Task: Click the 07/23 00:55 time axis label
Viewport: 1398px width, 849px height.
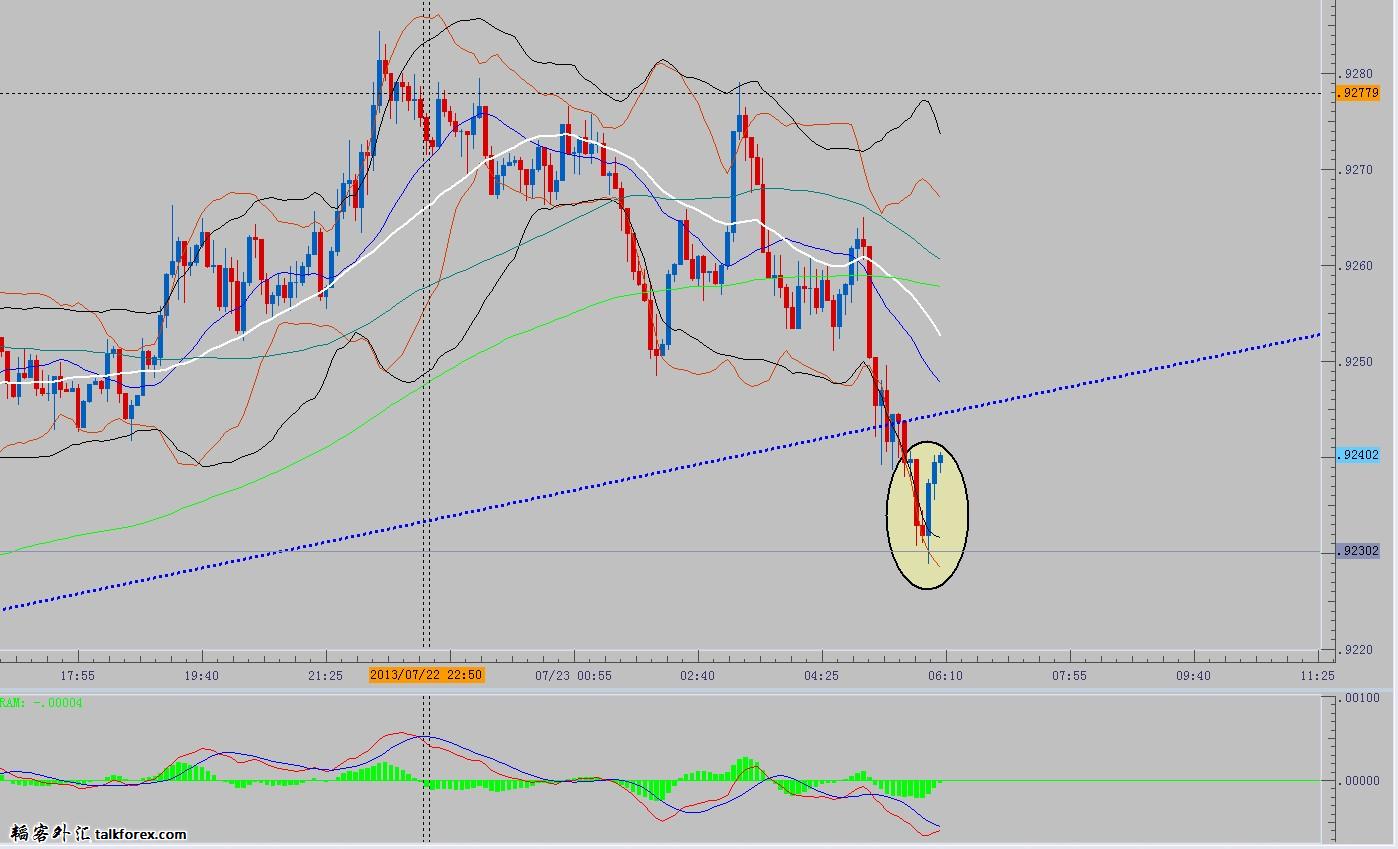Action: tap(573, 676)
